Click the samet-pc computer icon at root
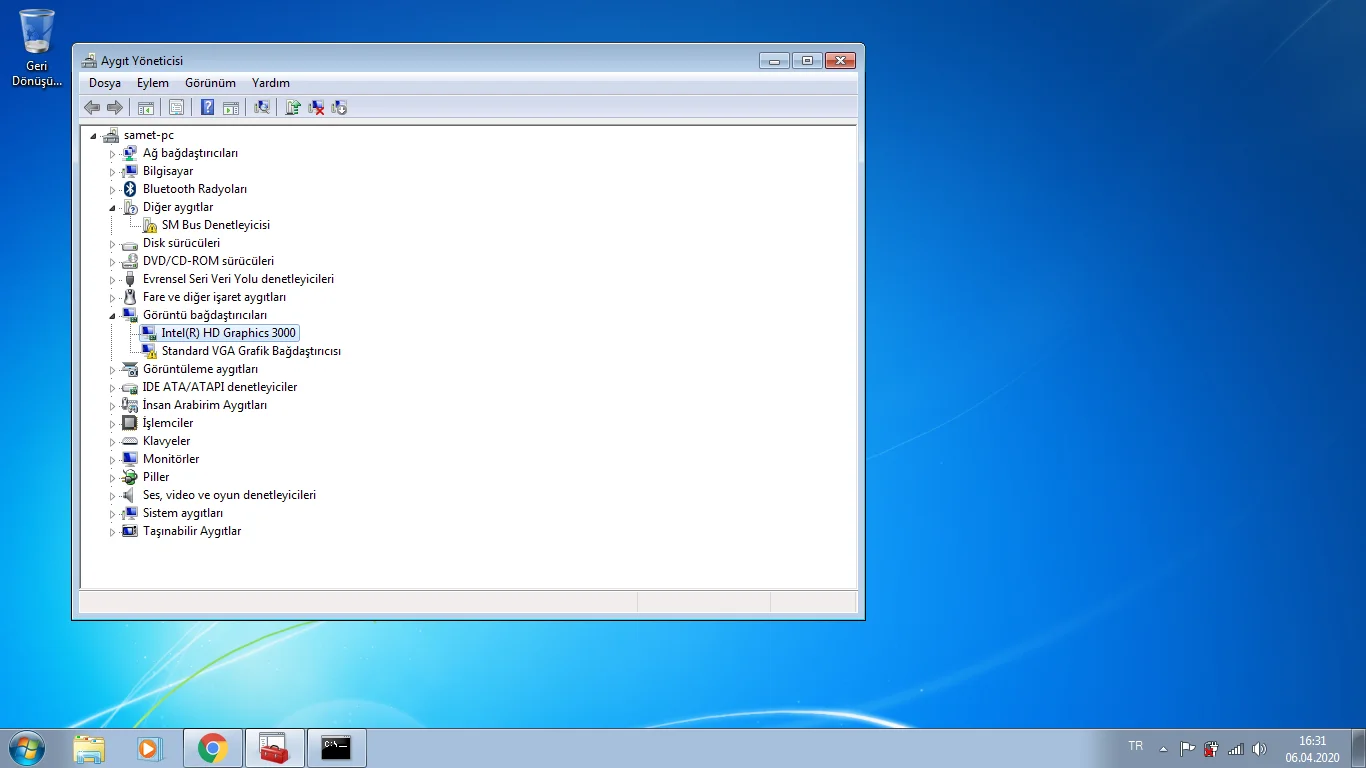This screenshot has height=768, width=1366. coord(110,135)
